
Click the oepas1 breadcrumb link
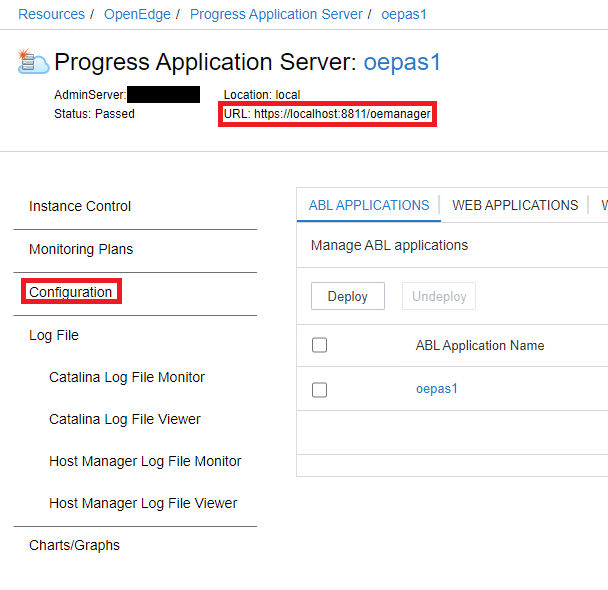404,14
